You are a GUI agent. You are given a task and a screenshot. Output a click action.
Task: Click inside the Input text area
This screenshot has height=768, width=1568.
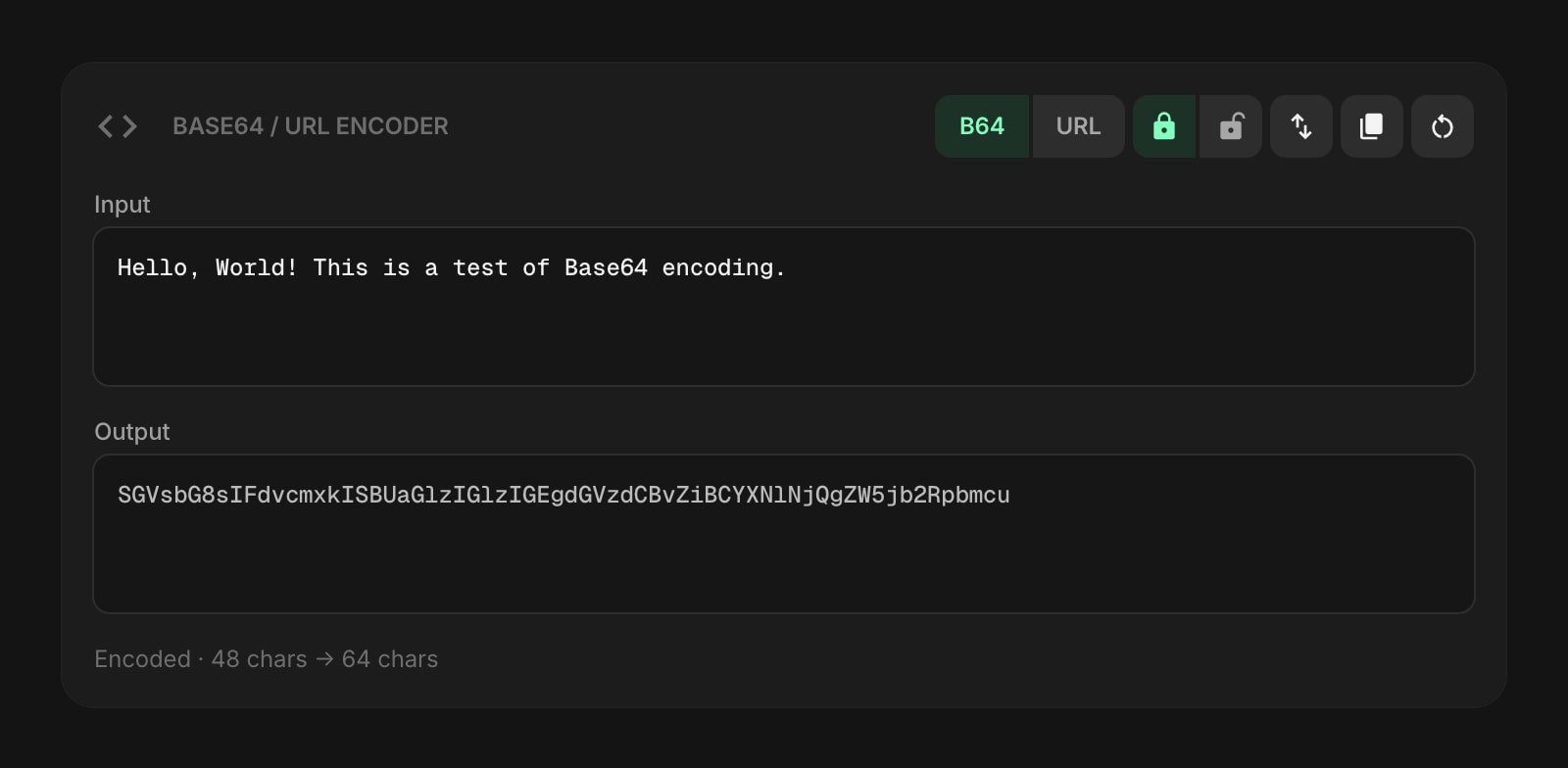(x=784, y=306)
